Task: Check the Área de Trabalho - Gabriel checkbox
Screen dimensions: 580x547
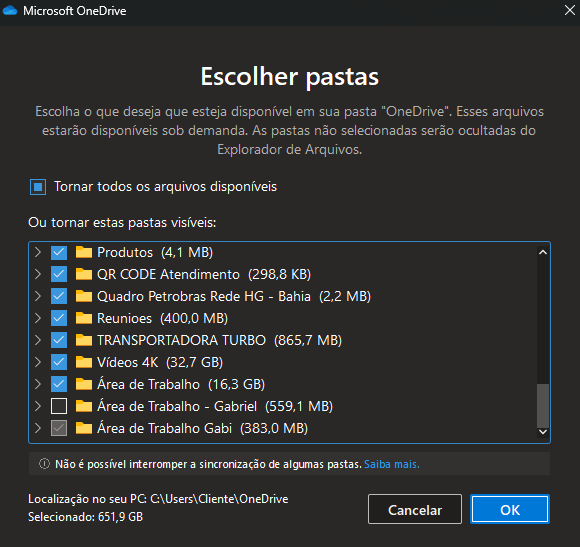Action: (59, 406)
